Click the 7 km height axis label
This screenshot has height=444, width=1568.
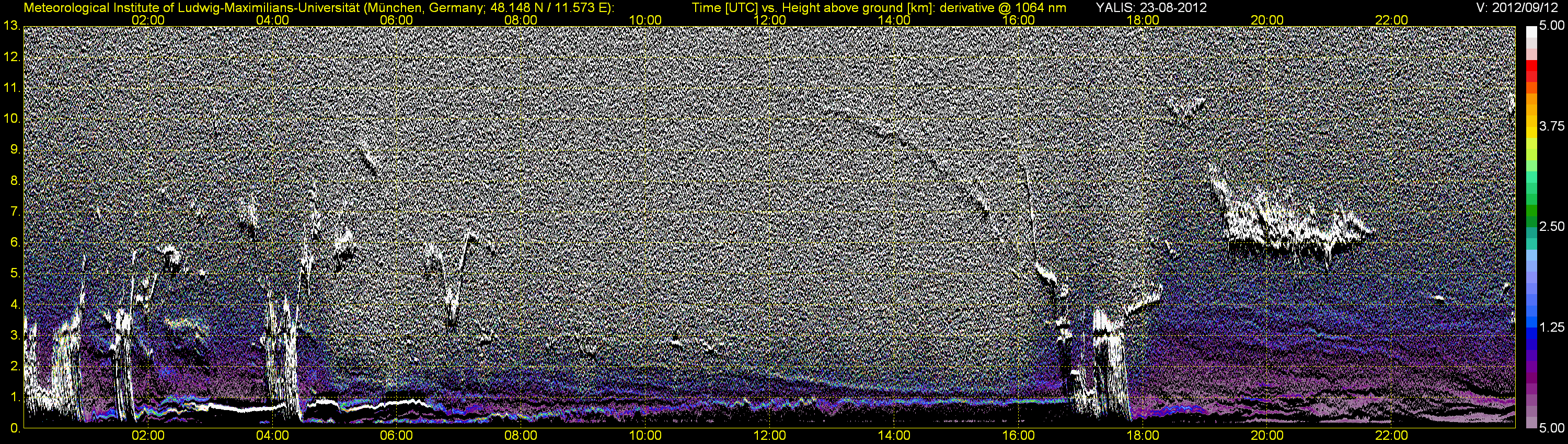coord(15,212)
